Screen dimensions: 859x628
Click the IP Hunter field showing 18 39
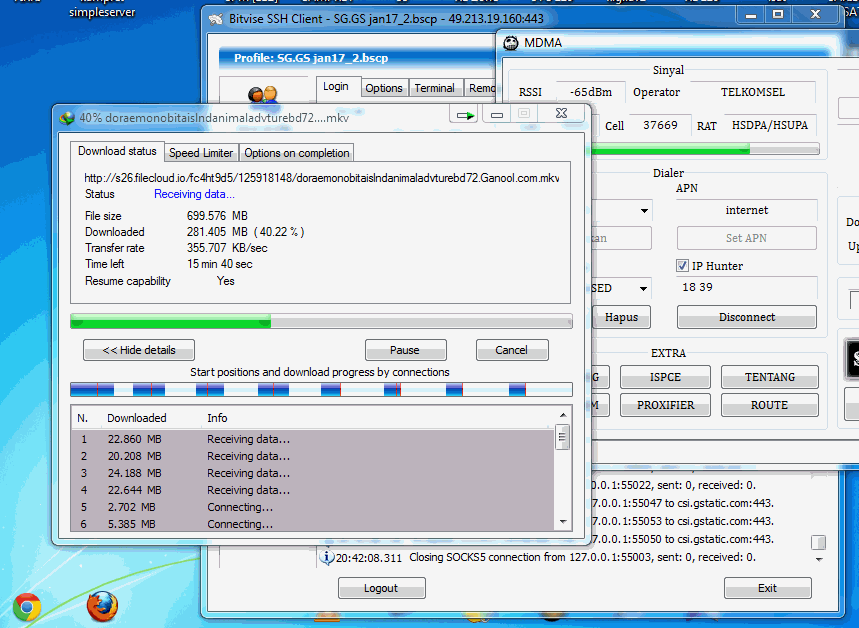coord(747,287)
